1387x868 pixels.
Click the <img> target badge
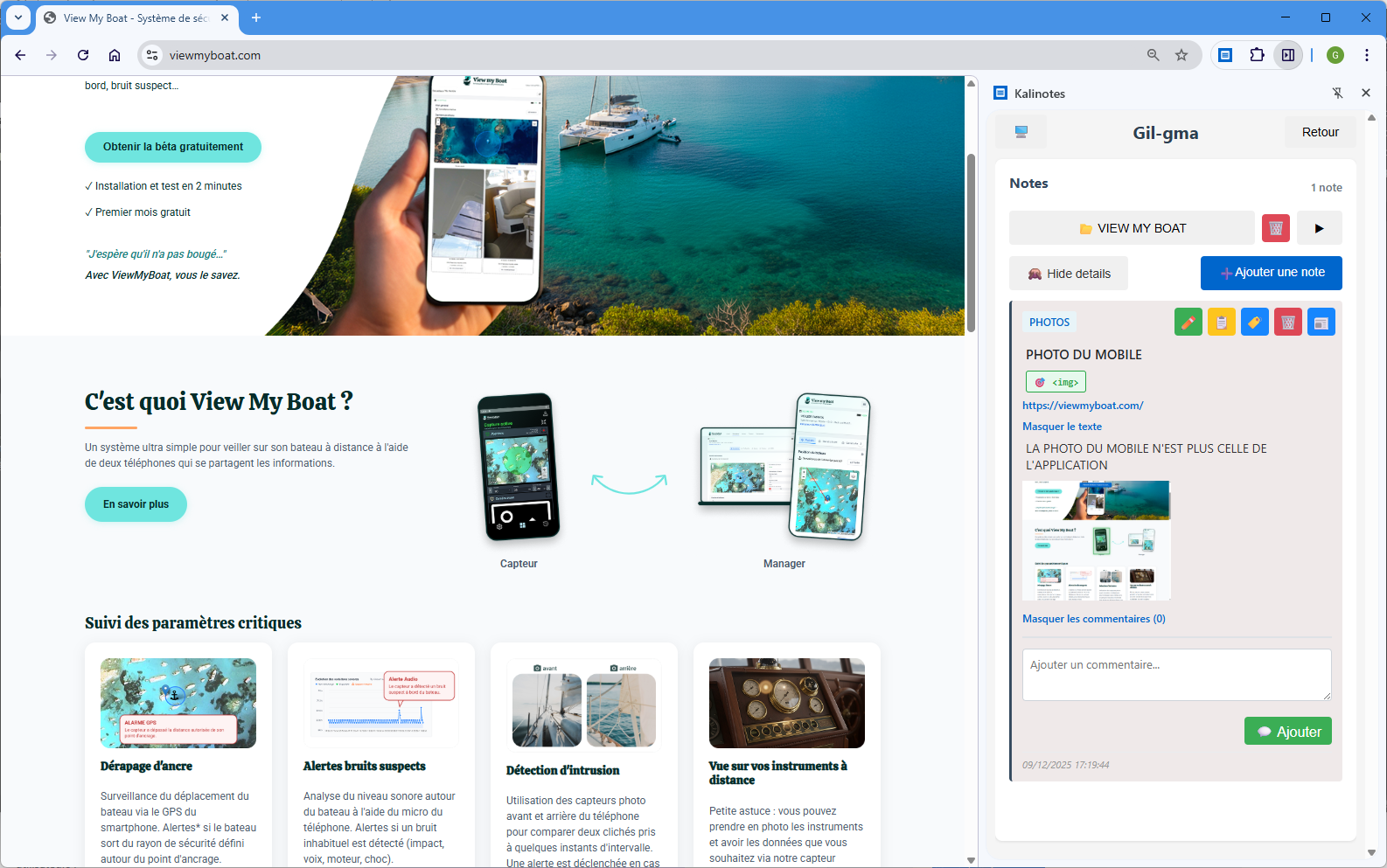[x=1056, y=382]
